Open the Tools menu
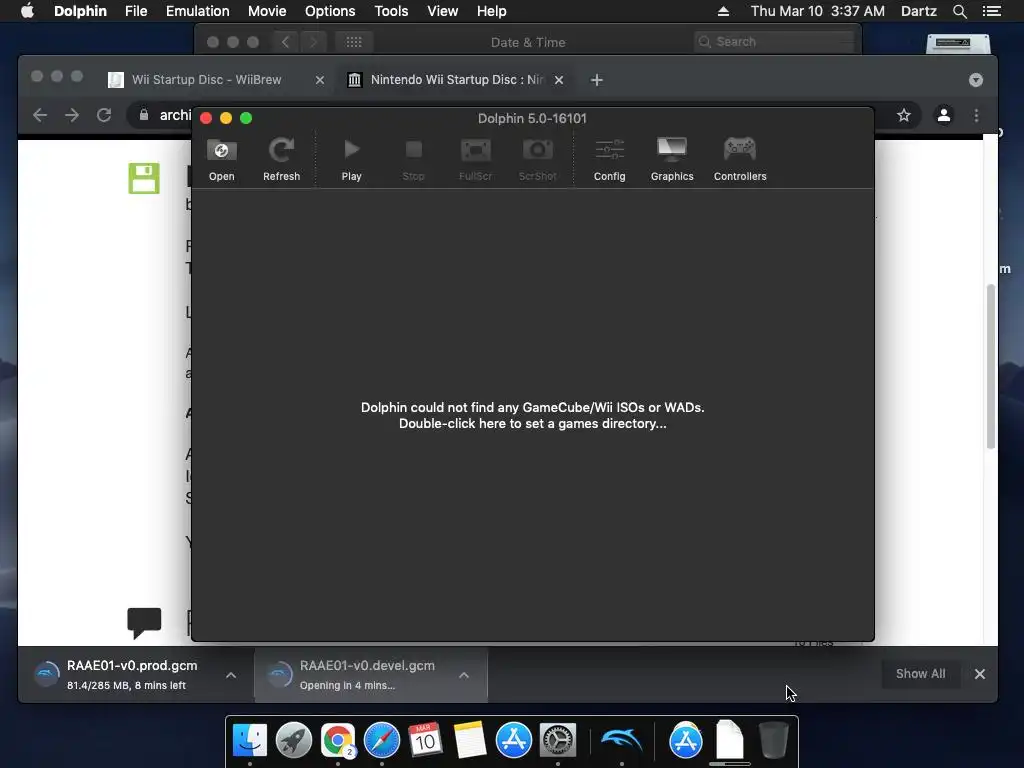1024x768 pixels. pyautogui.click(x=391, y=11)
